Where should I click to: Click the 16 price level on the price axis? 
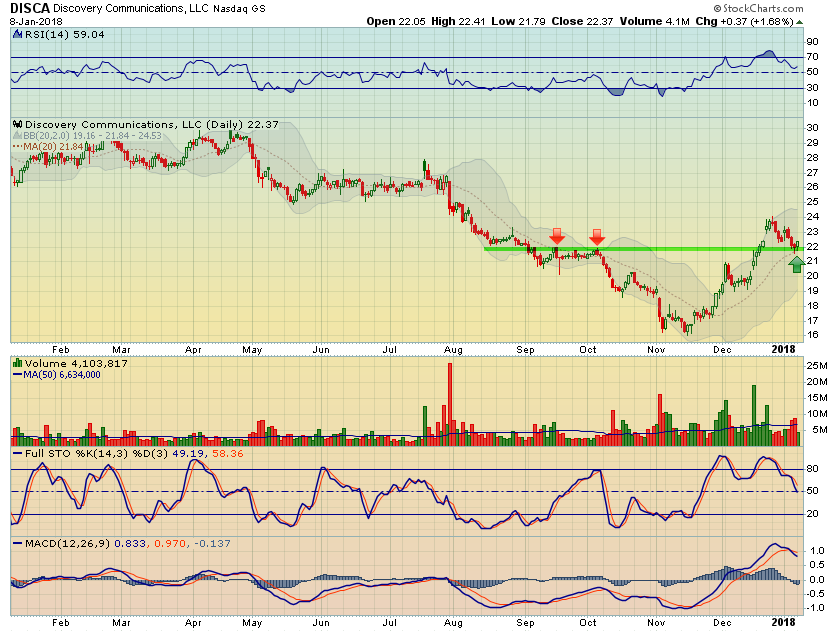[812, 335]
